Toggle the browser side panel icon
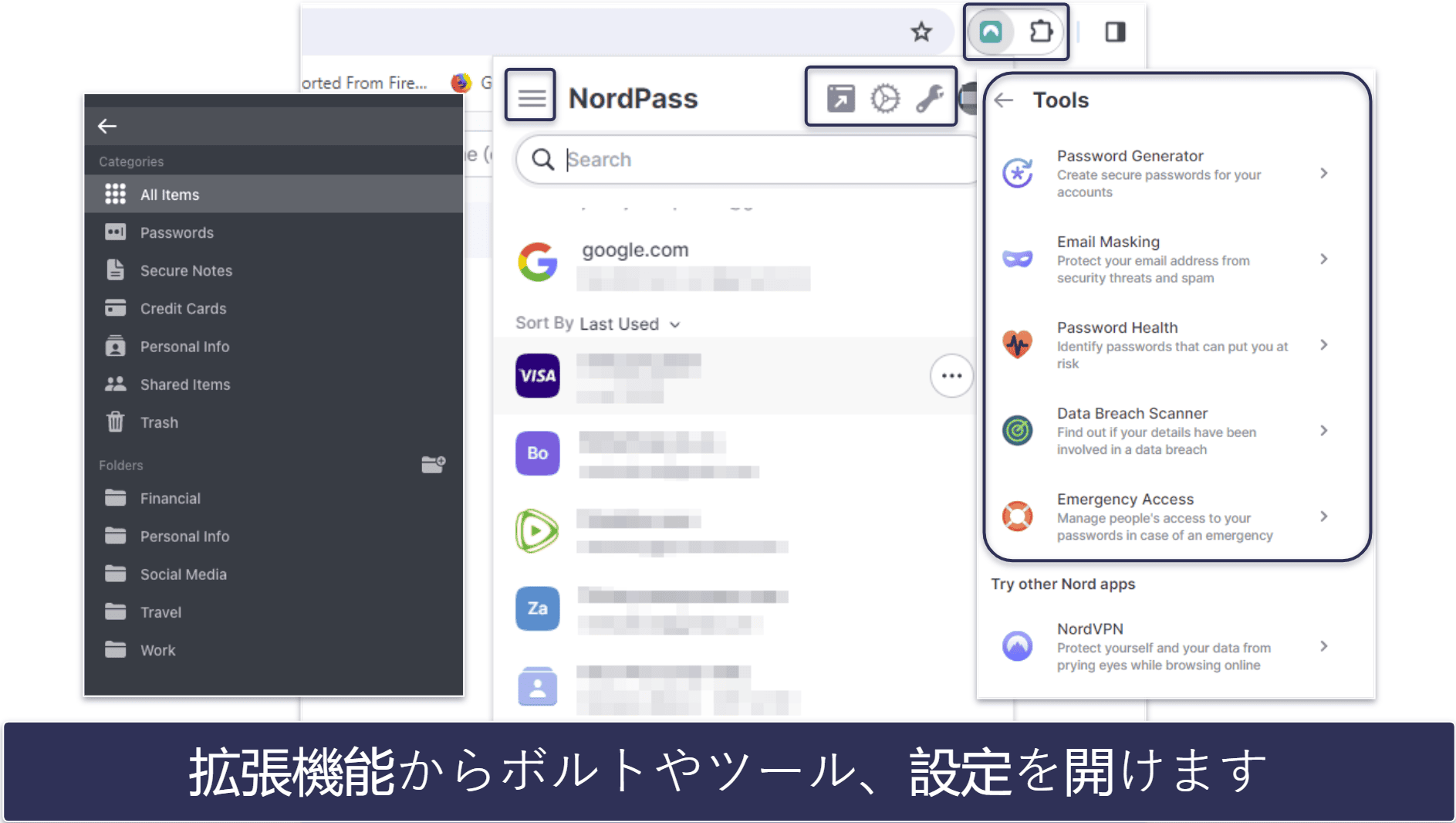 (x=1115, y=32)
